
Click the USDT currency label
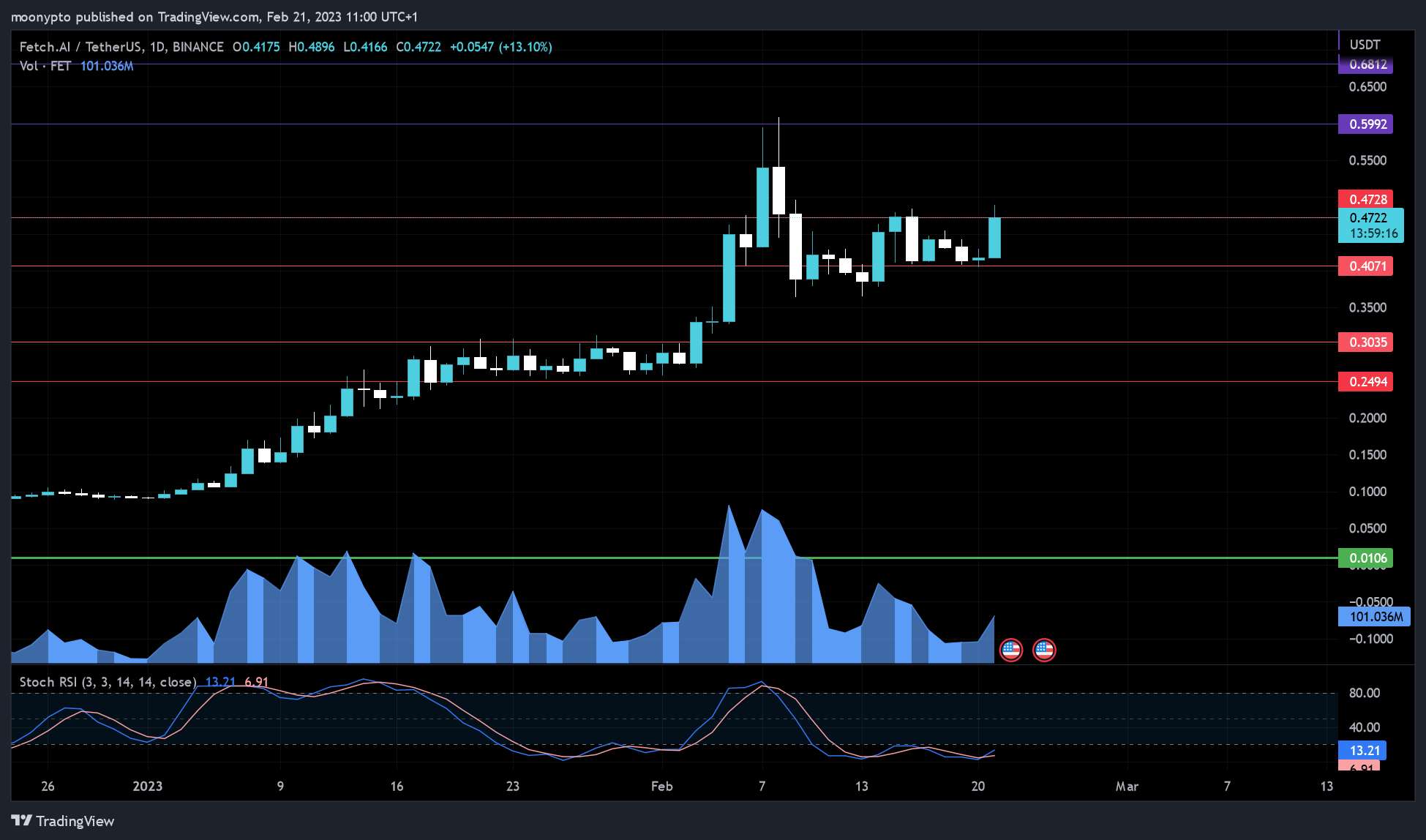[1365, 45]
